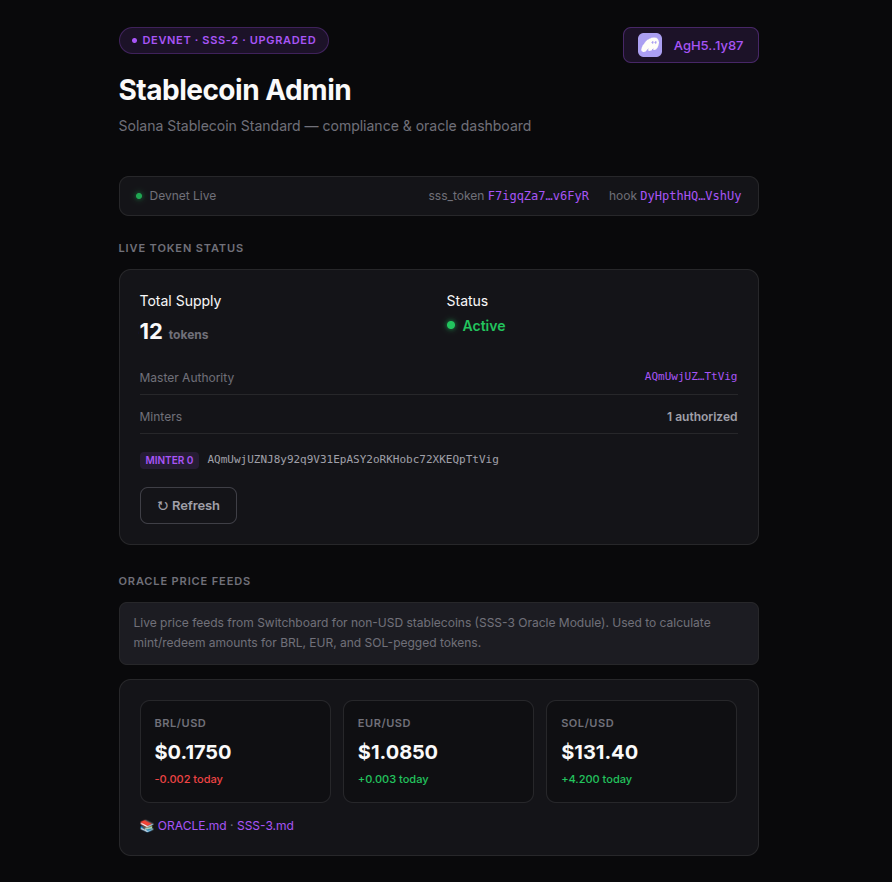Click the full minter address text
This screenshot has width=892, height=882.
point(352,460)
